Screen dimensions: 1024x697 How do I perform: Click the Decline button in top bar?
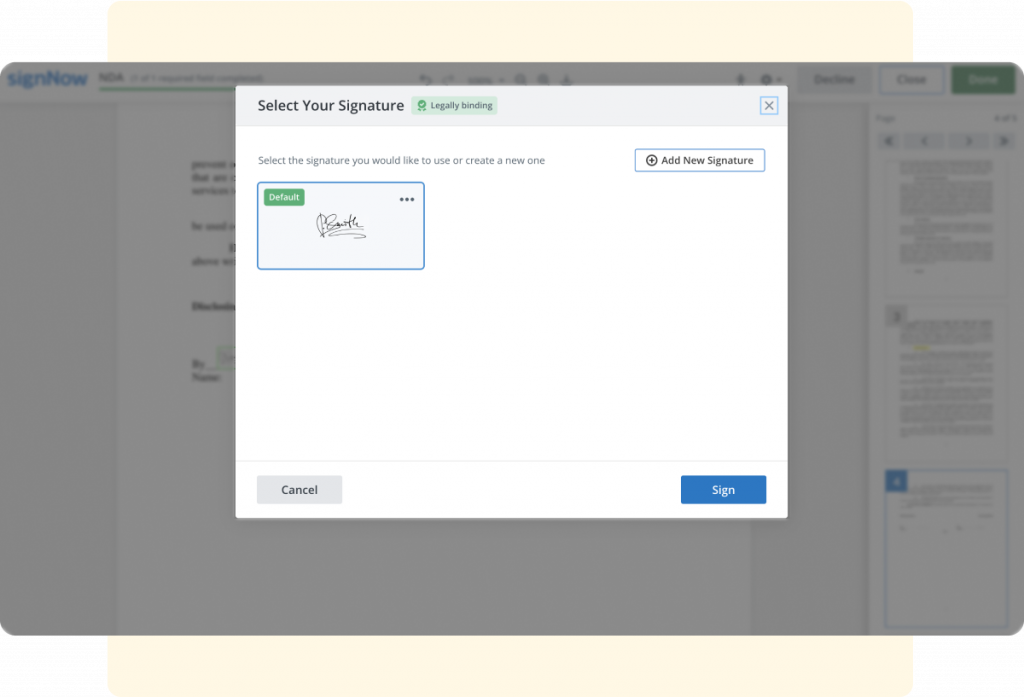point(834,79)
